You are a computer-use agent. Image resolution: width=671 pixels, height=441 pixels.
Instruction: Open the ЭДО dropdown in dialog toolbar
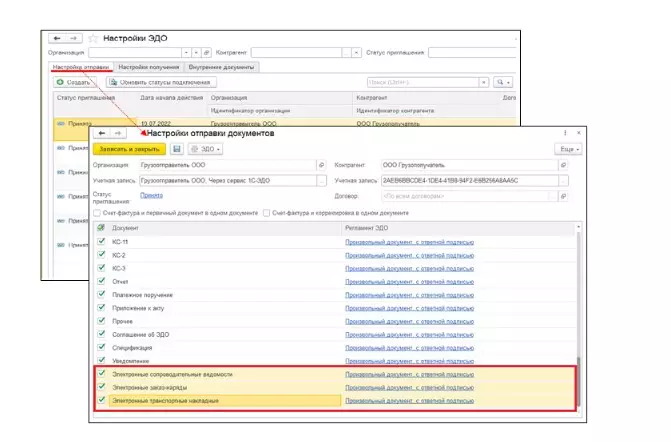coord(205,148)
